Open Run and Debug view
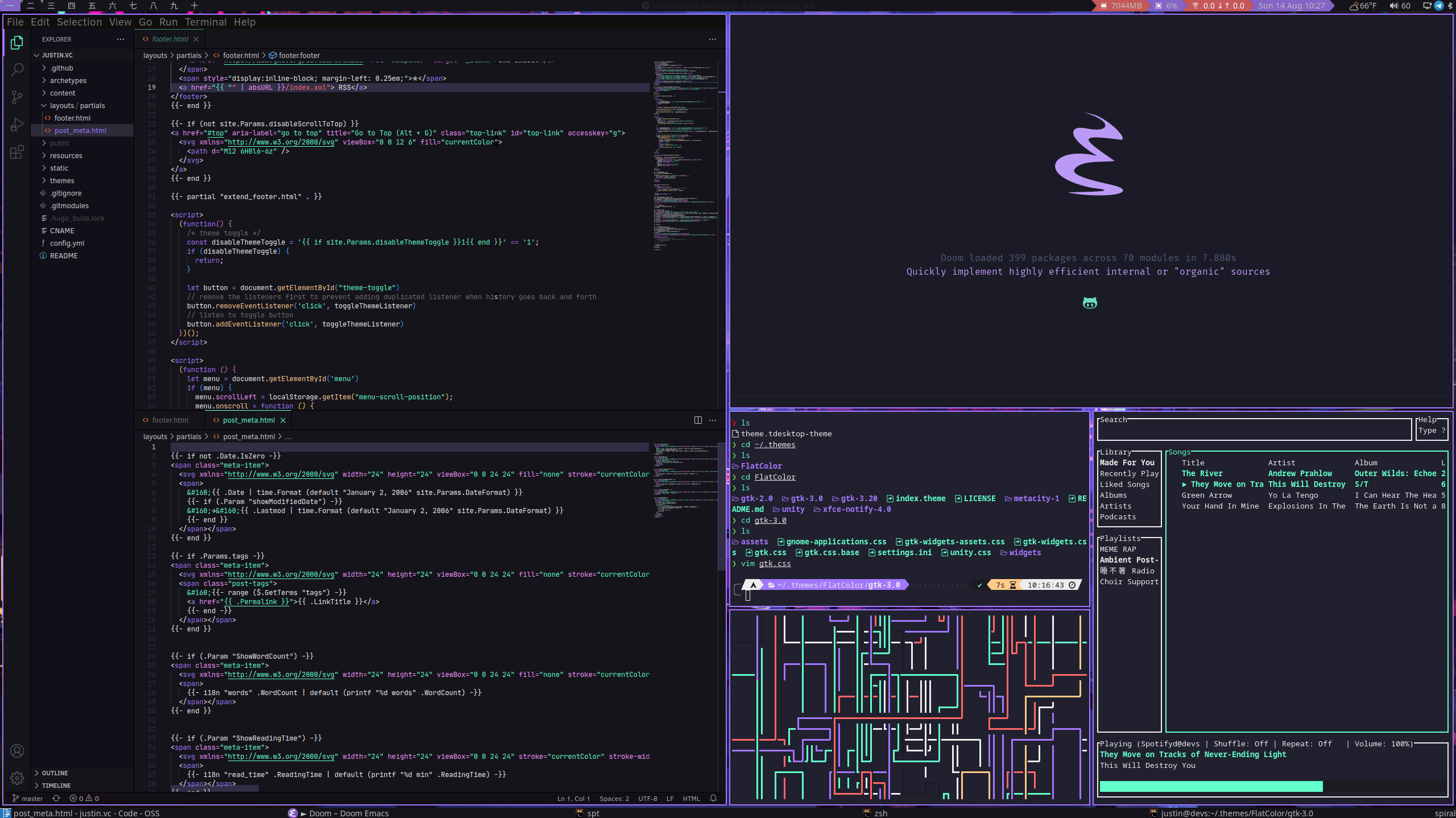The width and height of the screenshot is (1456, 818). click(17, 125)
